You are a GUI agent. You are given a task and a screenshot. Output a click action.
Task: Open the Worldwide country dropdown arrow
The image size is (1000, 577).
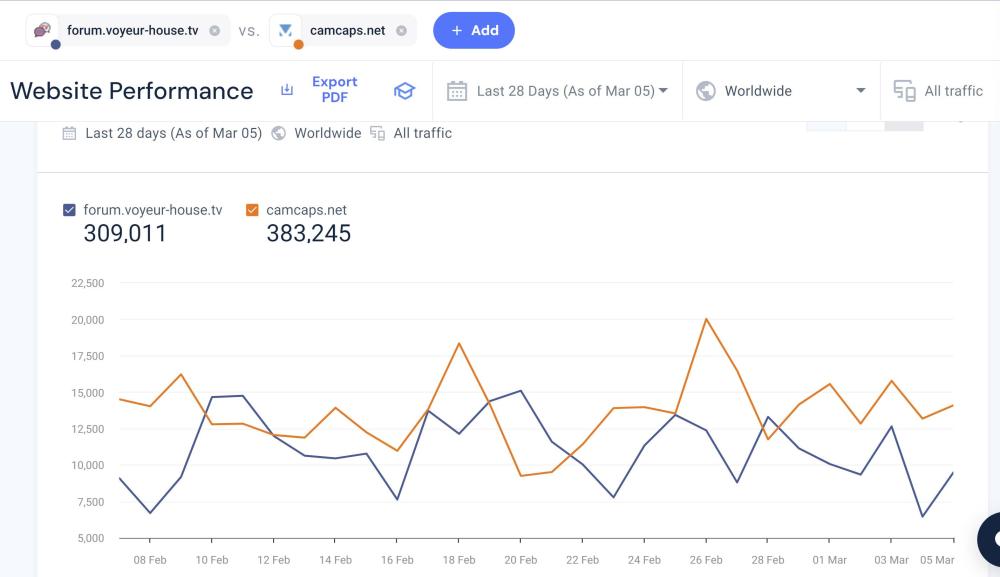click(860, 91)
